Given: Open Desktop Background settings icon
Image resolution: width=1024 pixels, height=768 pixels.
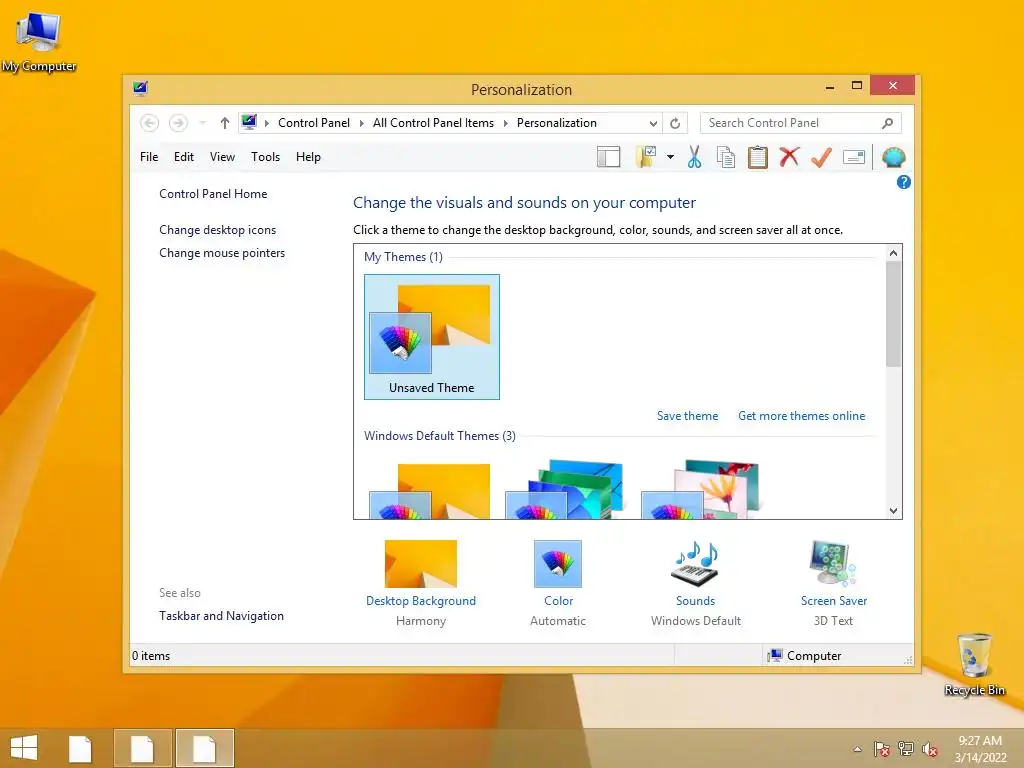Looking at the screenshot, I should pos(421,564).
